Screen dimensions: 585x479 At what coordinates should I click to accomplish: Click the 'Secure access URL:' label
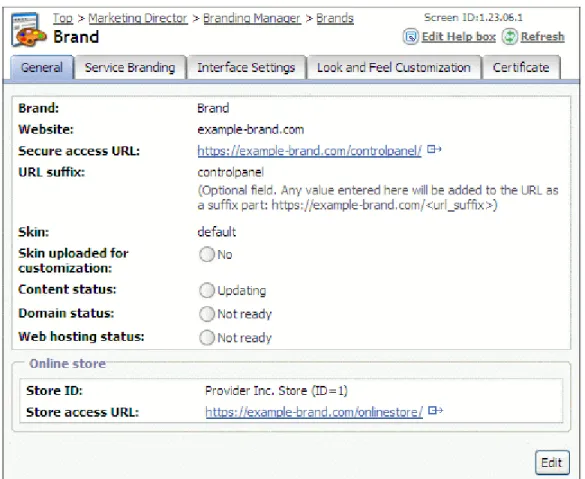(x=79, y=151)
